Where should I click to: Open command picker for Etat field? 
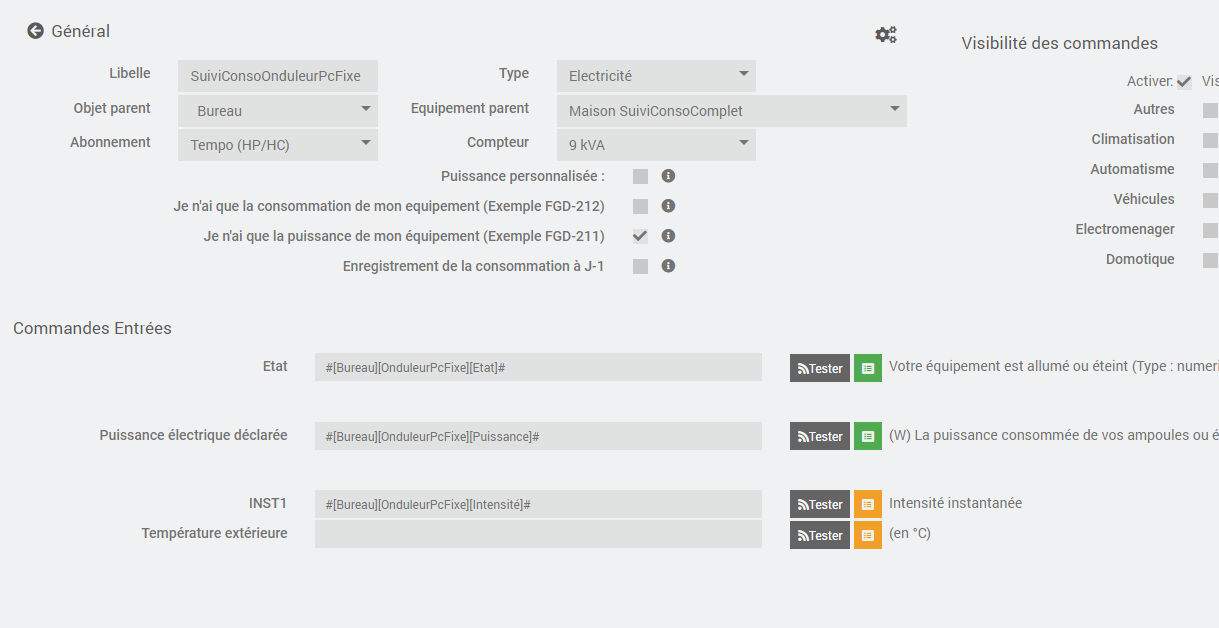(868, 368)
